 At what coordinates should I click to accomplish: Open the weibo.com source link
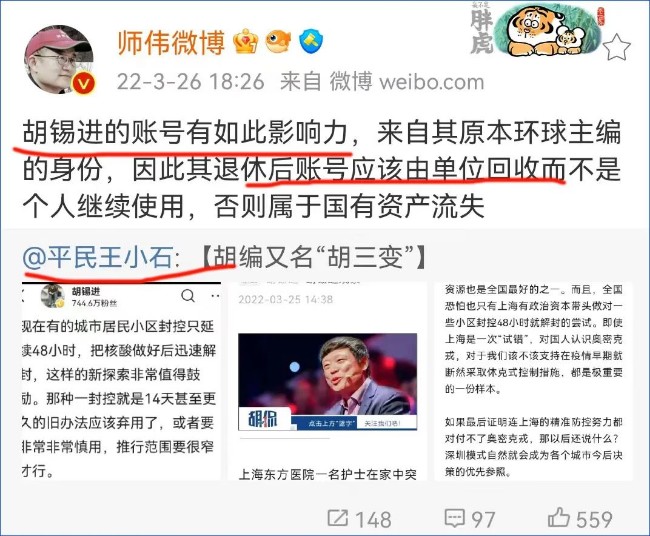[x=432, y=82]
